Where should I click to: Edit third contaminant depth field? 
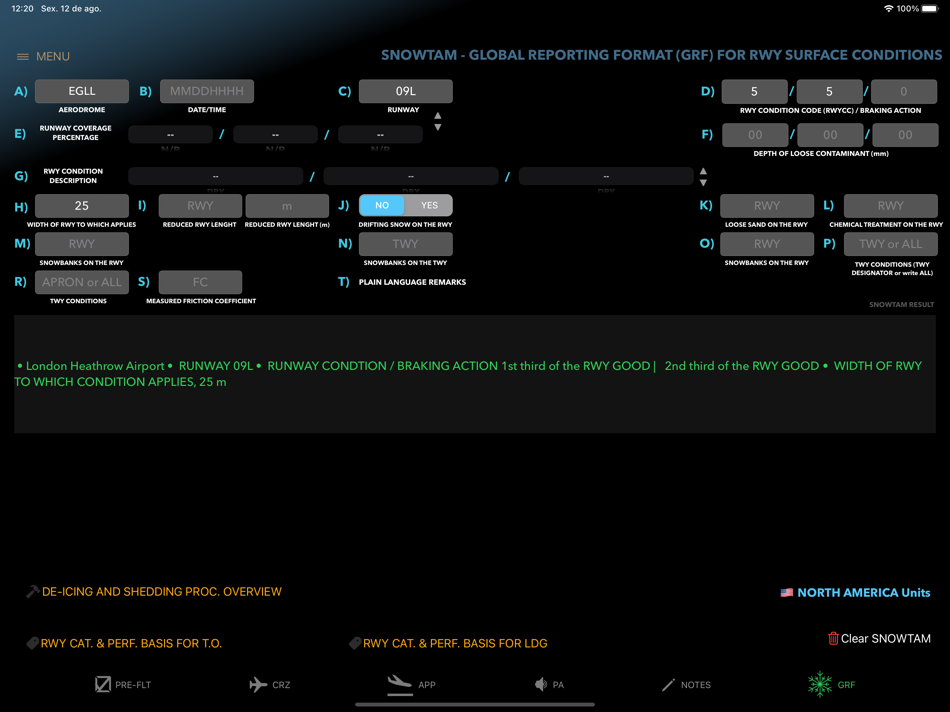(905, 135)
